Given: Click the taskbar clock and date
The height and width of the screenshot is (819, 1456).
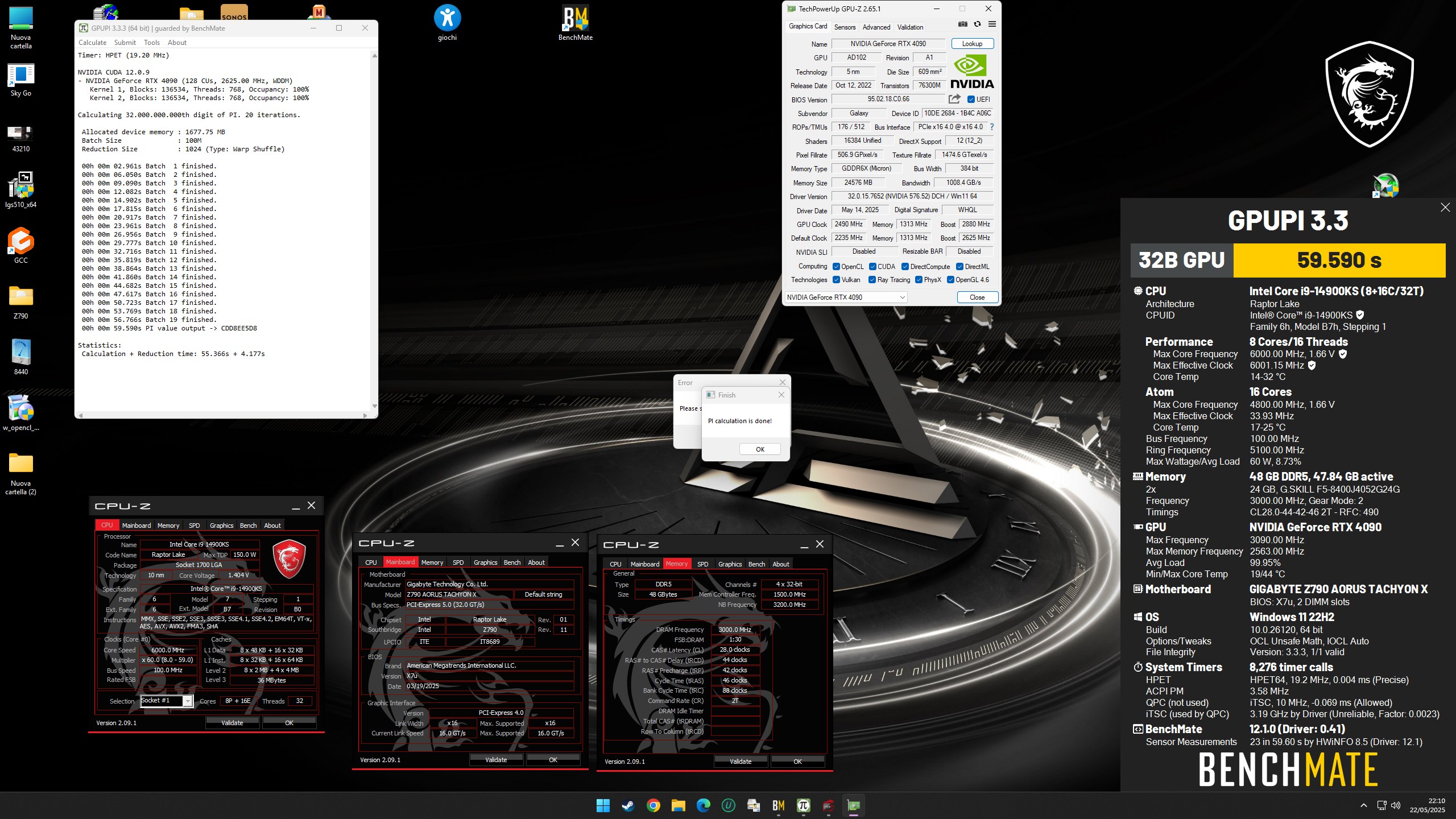Looking at the screenshot, I should pyautogui.click(x=1428, y=805).
